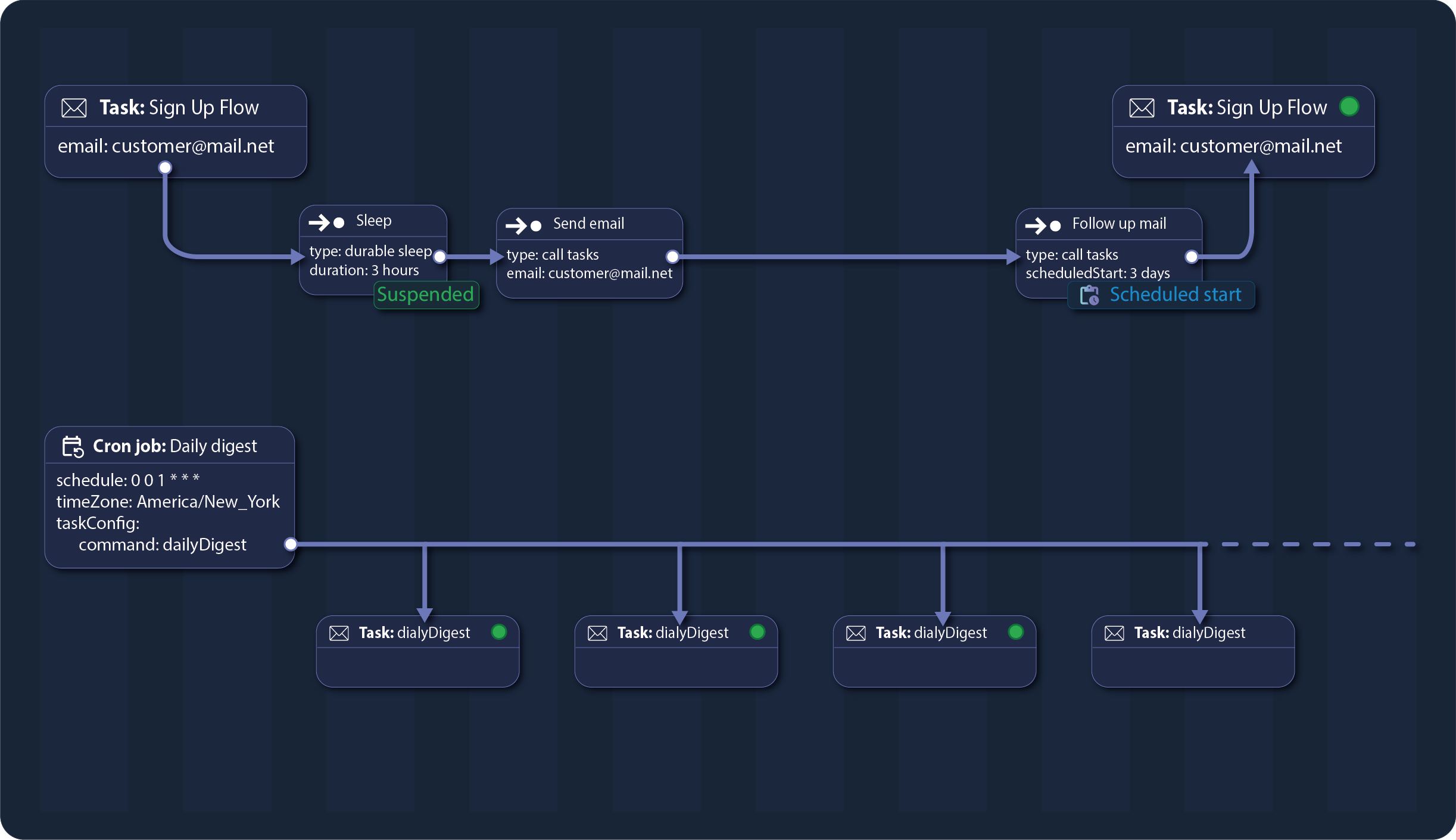Select the Cron job Daily digest title

(174, 446)
